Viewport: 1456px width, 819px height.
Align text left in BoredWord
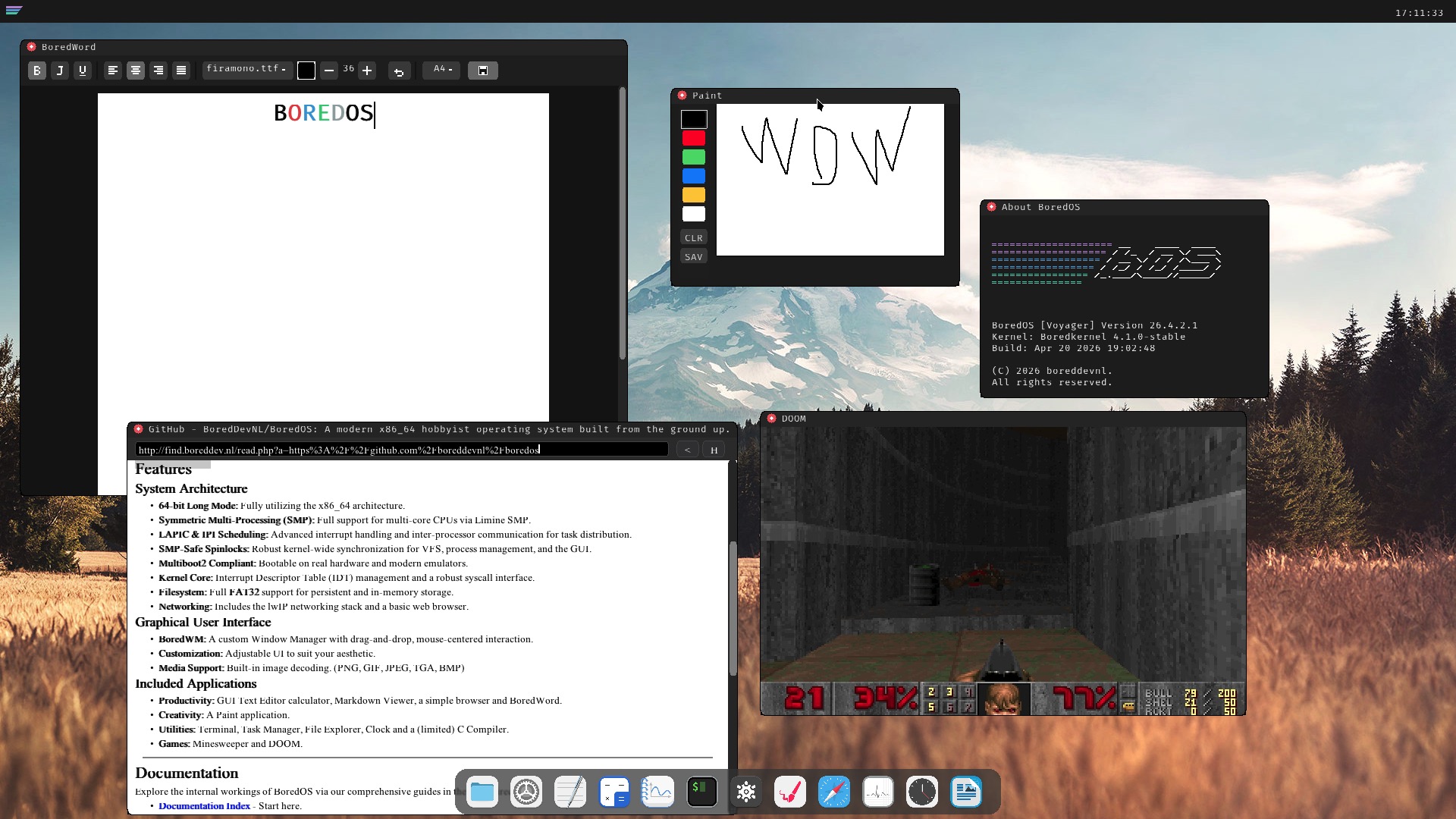tap(113, 71)
